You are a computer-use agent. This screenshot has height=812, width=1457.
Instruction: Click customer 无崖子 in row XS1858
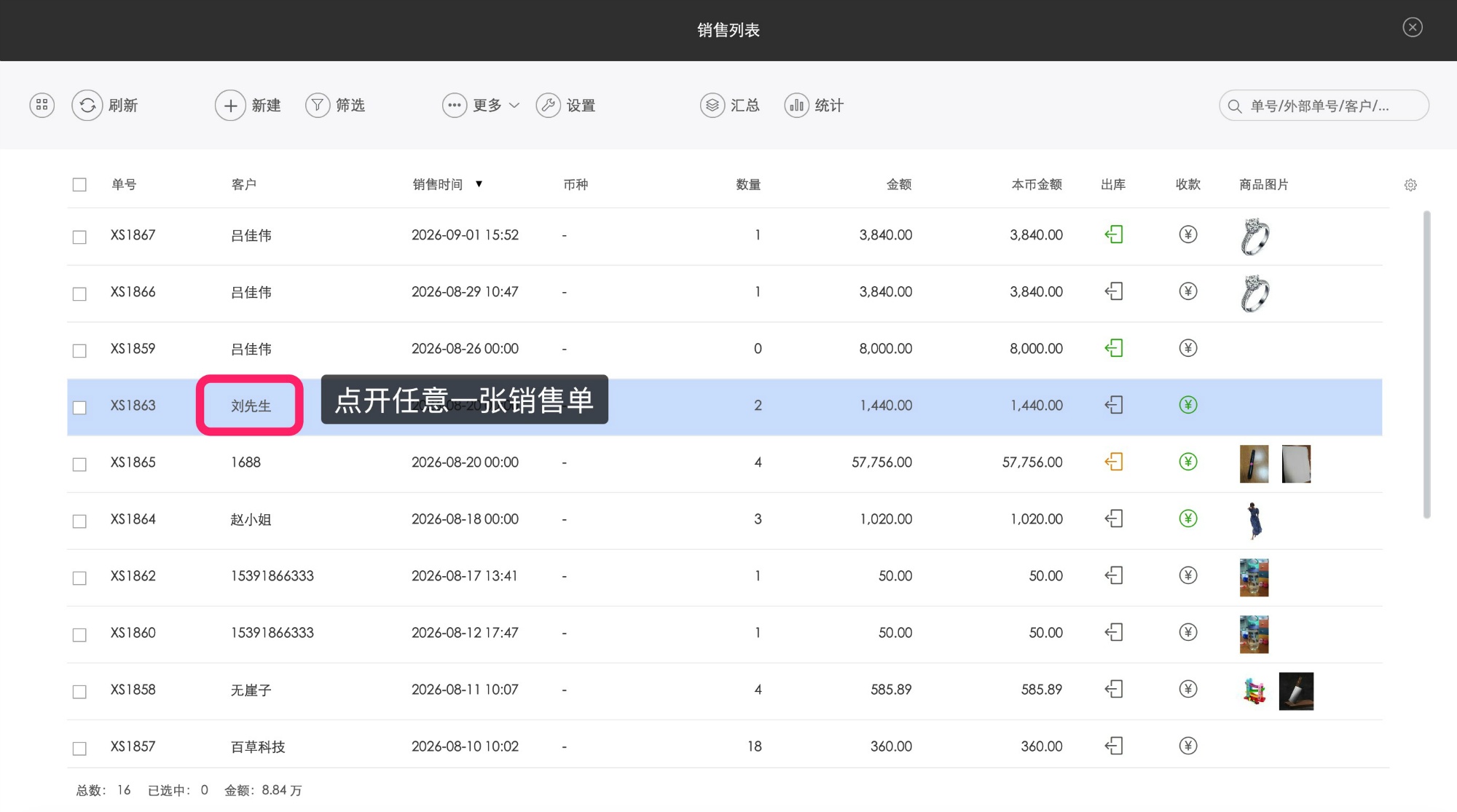251,690
